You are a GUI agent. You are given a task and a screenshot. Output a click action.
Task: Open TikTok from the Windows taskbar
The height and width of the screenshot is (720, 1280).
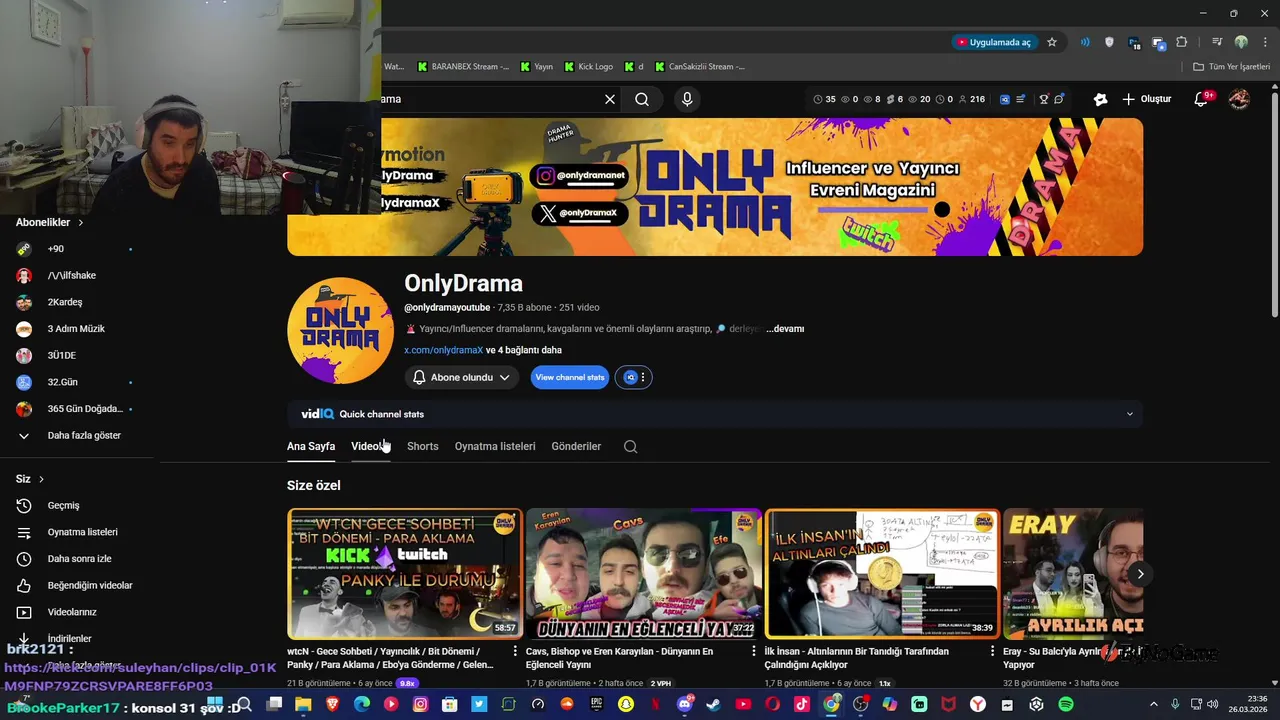click(802, 704)
